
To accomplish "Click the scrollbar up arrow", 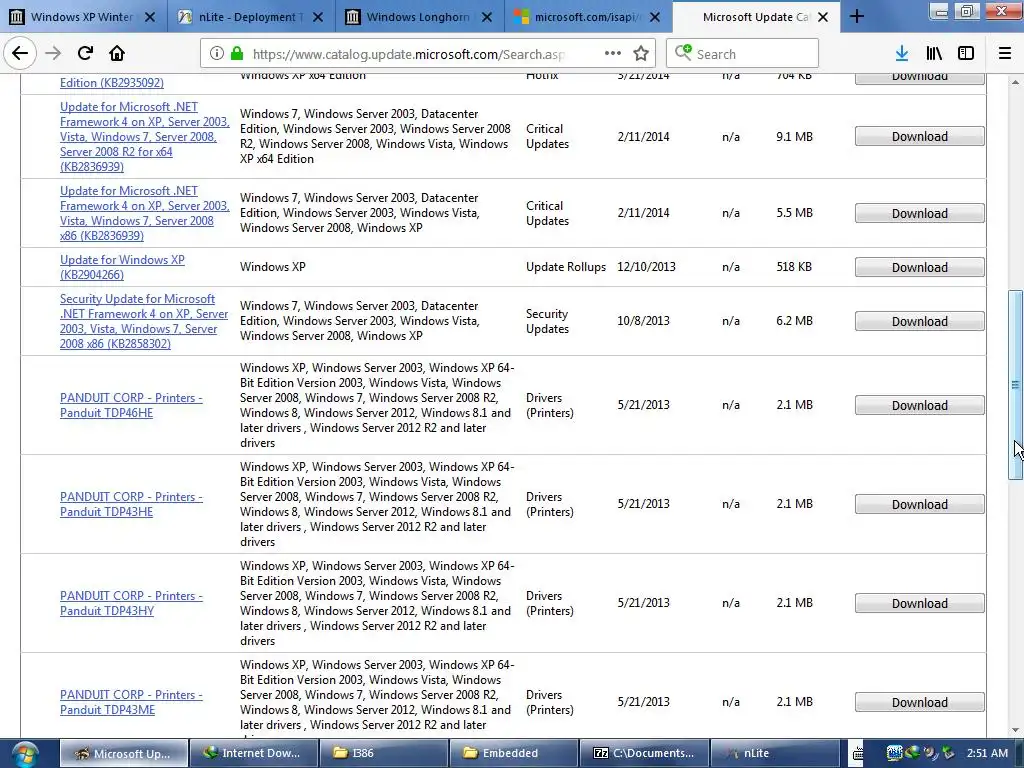I will tap(1016, 82).
